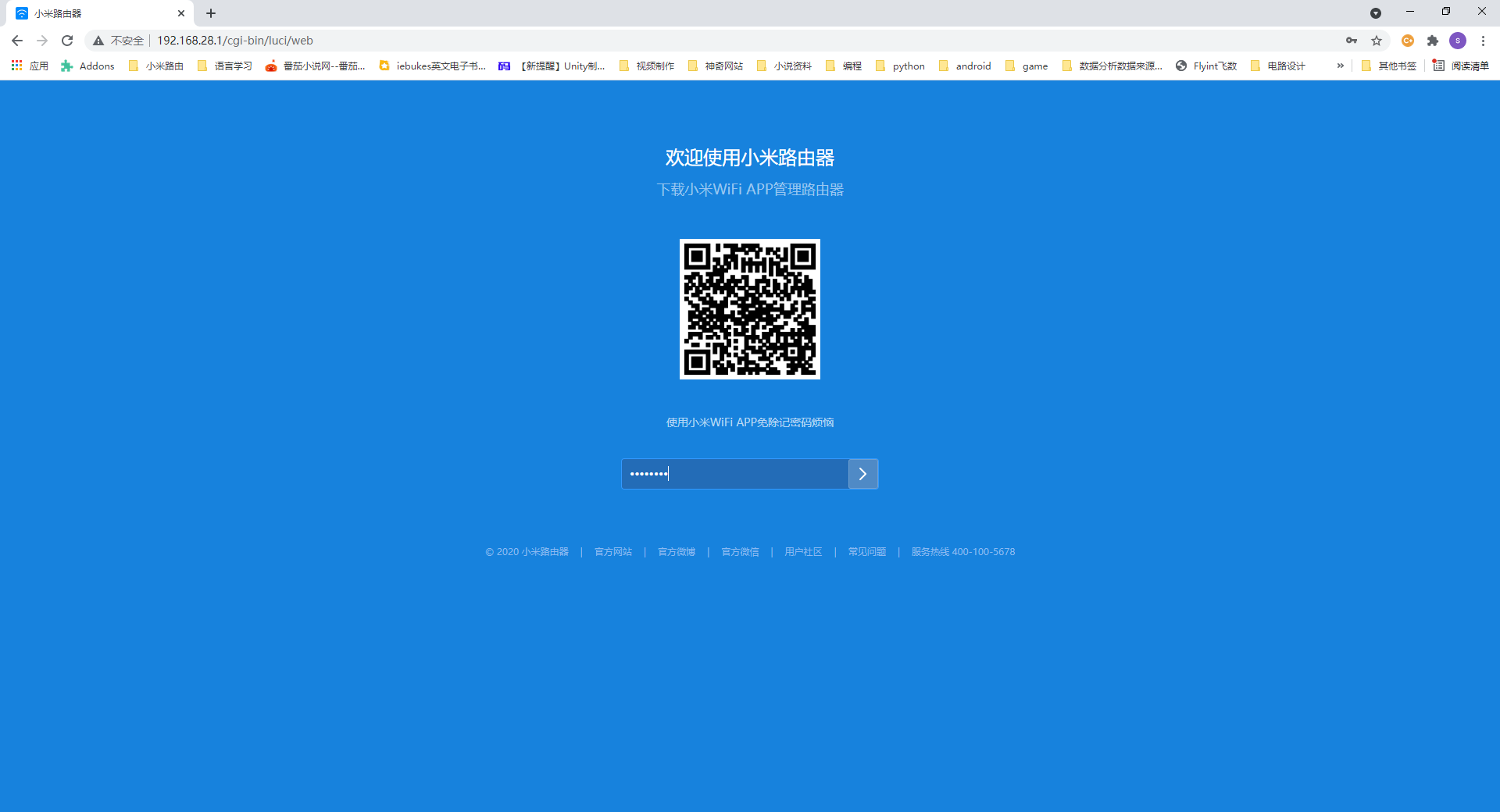Open the 小说资料 bookmark folder
Viewport: 1500px width, 812px height.
coord(784,66)
